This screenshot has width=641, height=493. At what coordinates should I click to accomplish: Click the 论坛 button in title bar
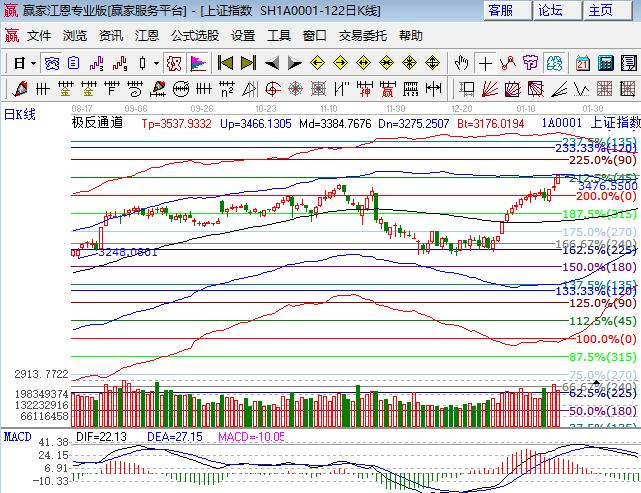click(551, 11)
